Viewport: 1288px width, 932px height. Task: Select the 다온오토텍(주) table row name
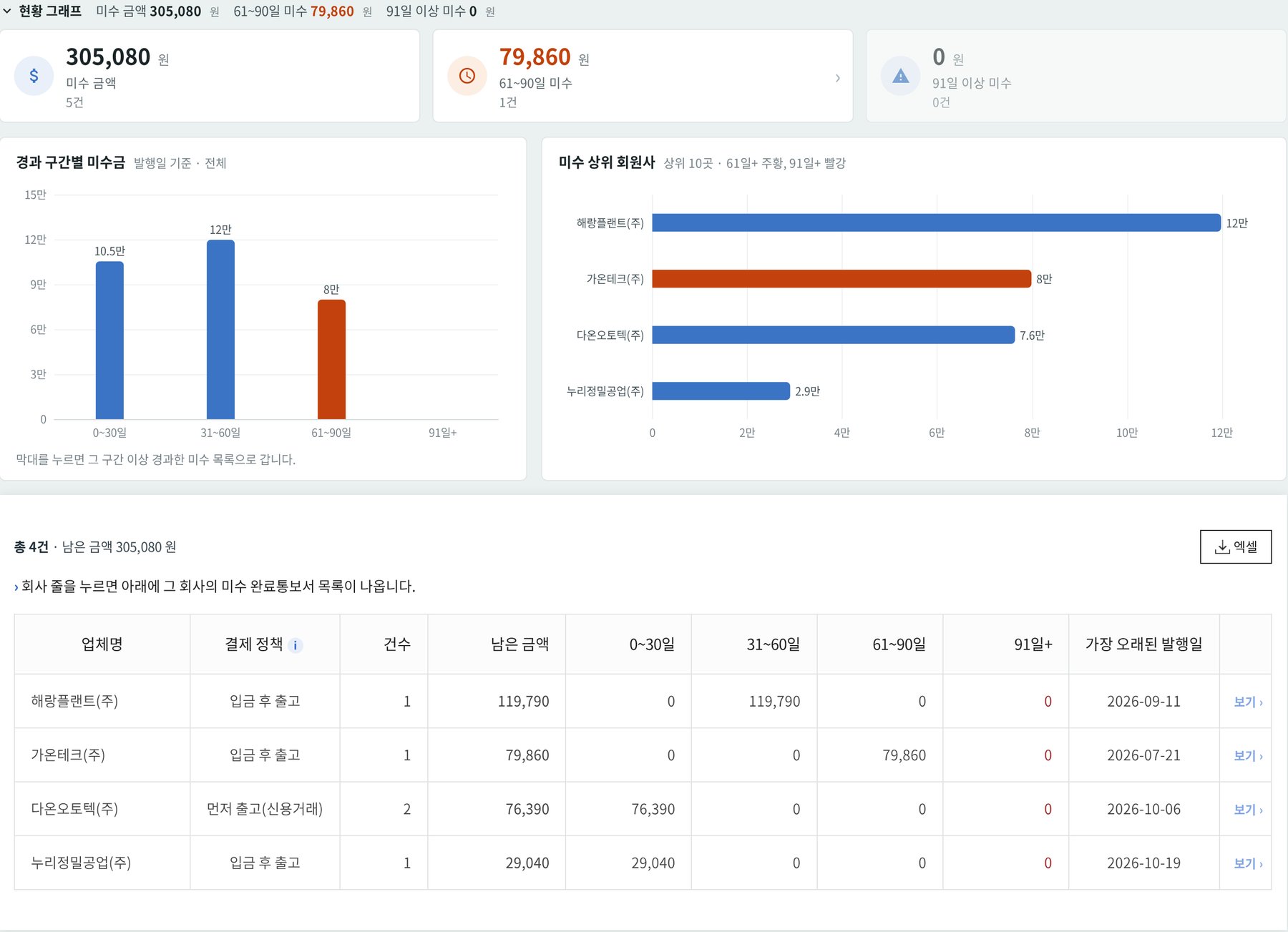74,809
